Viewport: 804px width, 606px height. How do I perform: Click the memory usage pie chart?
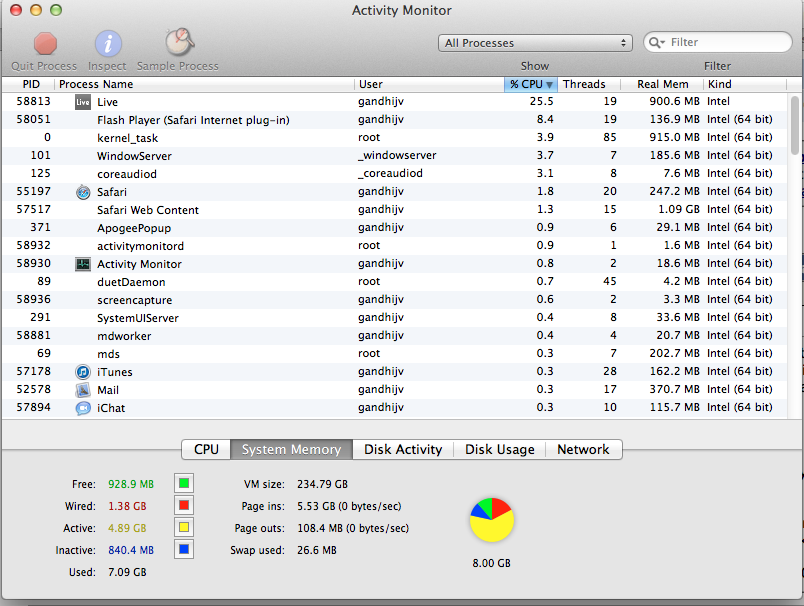click(492, 520)
